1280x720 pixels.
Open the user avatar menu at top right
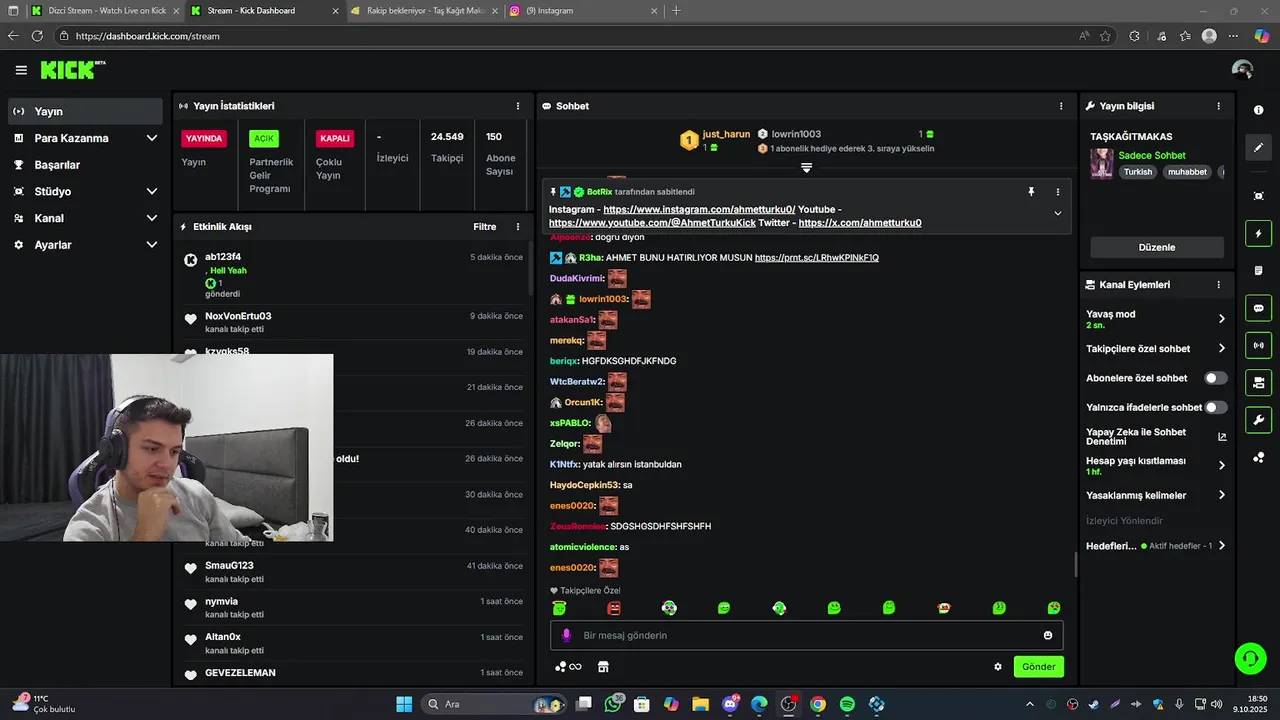1242,70
